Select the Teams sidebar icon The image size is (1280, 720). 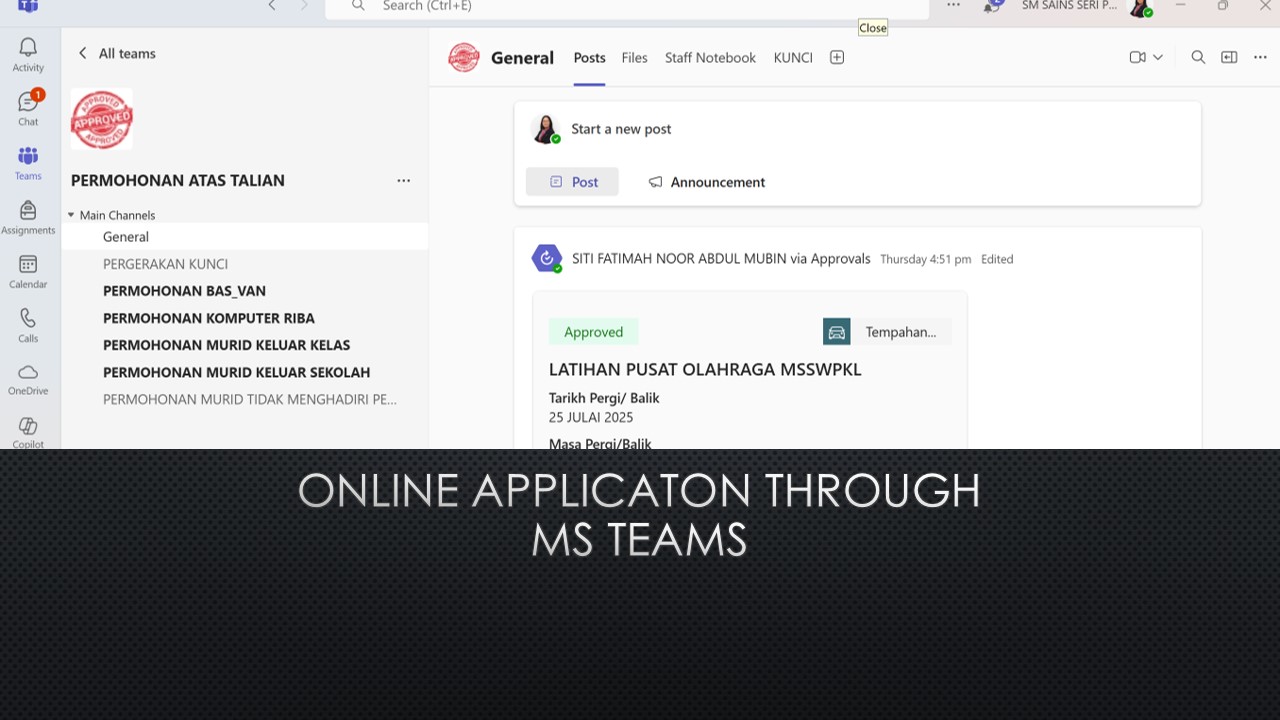point(28,163)
